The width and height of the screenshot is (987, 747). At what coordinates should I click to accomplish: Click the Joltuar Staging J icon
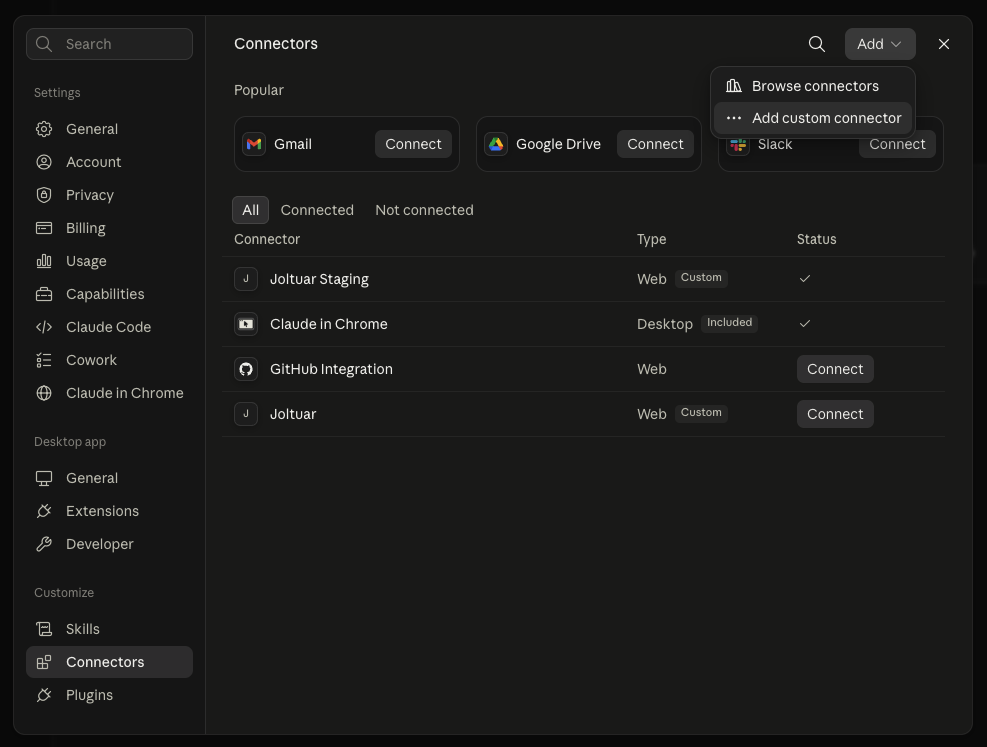(246, 279)
